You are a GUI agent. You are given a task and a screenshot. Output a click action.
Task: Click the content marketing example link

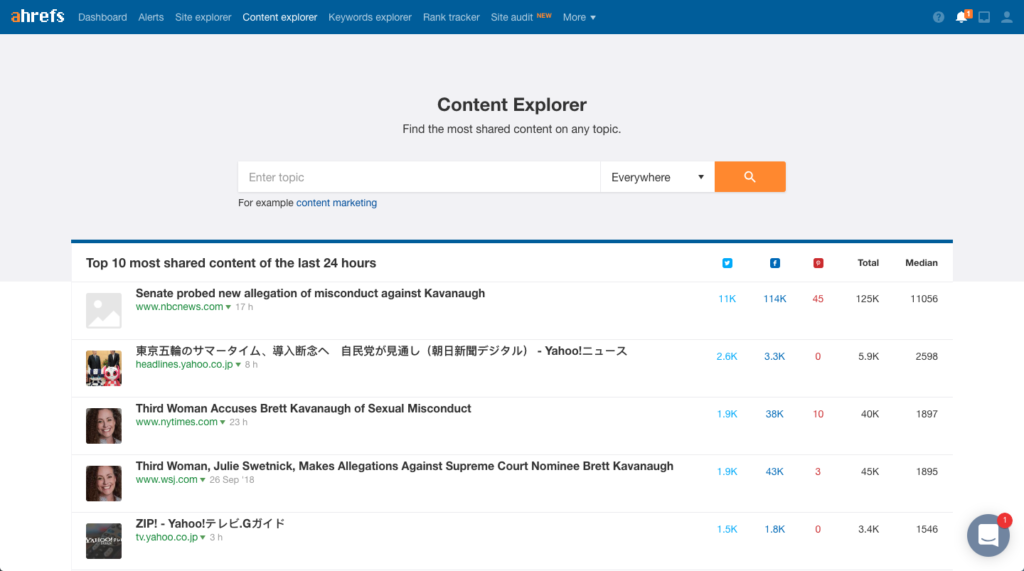pos(336,203)
